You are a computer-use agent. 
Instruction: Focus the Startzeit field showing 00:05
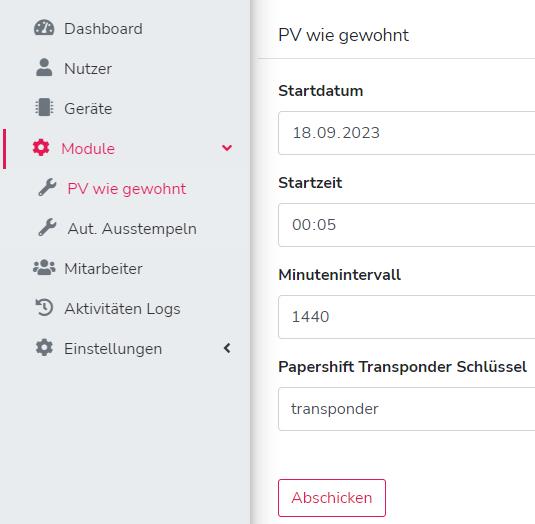[x=407, y=225]
